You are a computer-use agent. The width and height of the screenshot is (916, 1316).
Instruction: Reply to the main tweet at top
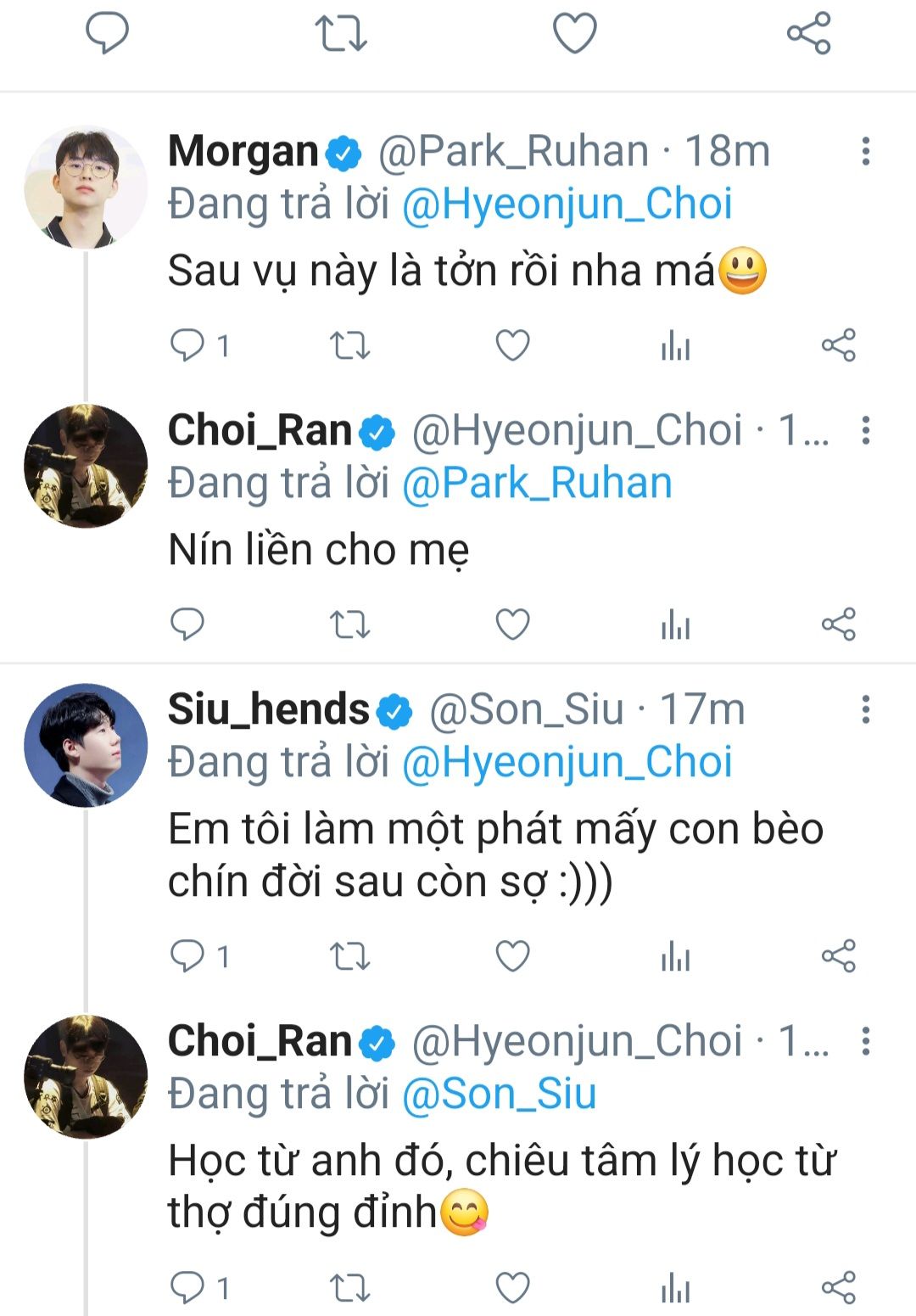[107, 34]
